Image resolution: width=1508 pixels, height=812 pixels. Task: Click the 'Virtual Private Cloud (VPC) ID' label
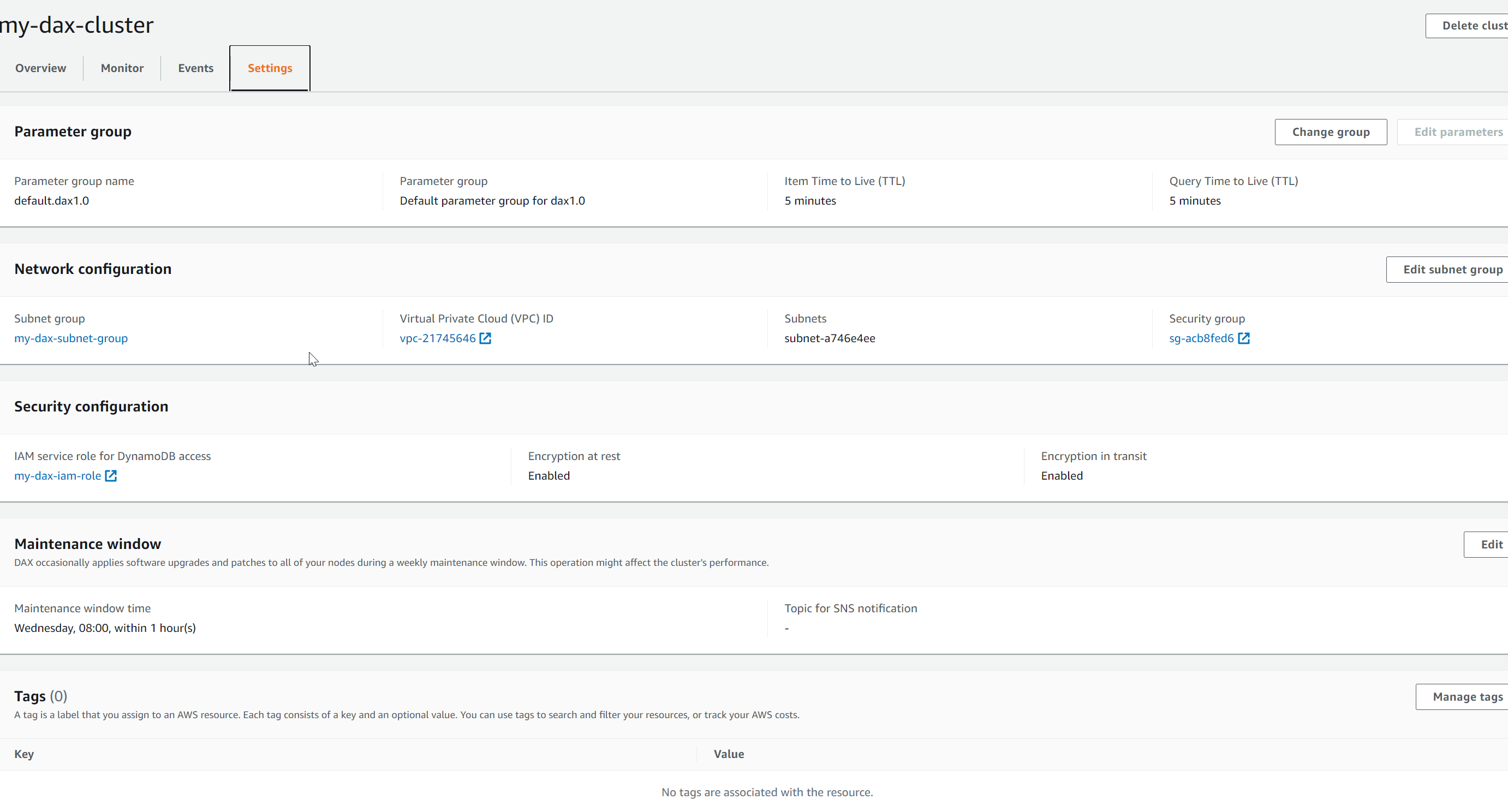pyautogui.click(x=476, y=319)
